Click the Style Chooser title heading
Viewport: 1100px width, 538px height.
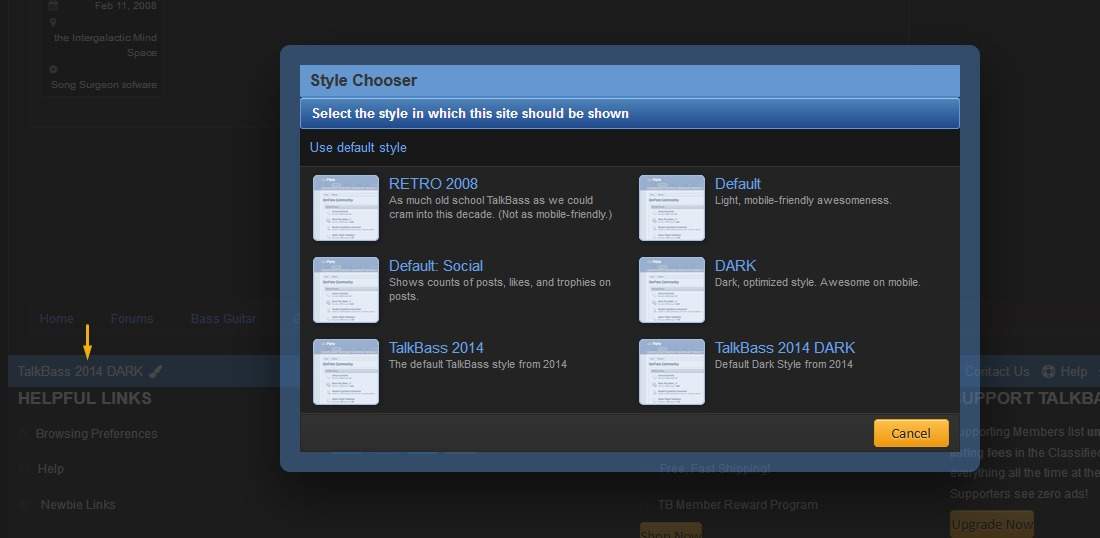point(363,80)
